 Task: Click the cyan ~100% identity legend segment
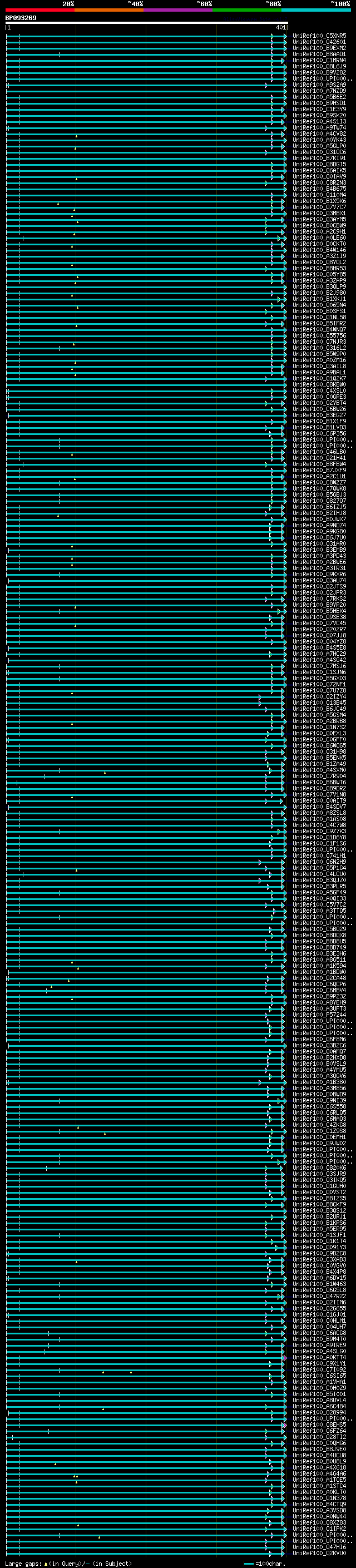316,10
